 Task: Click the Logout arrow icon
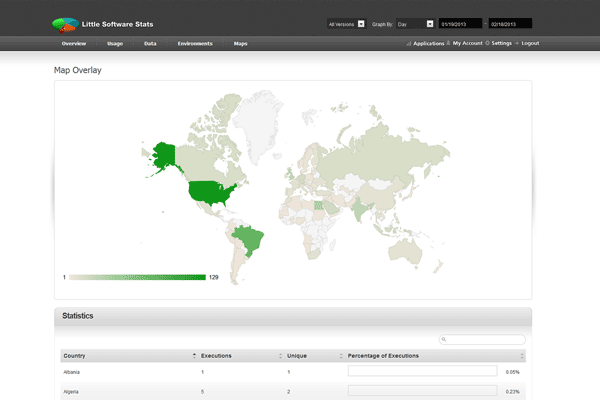(517, 44)
